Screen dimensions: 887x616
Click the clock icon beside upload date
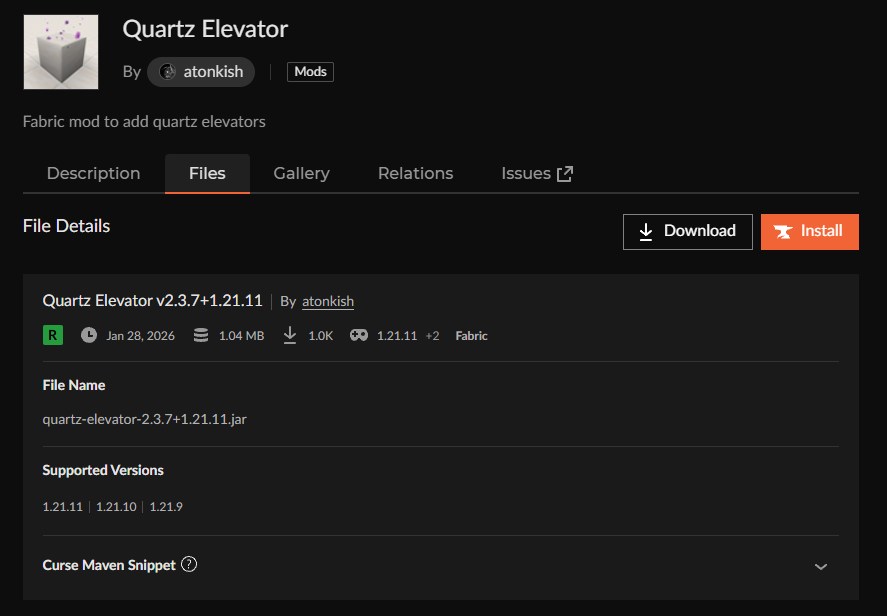(89, 336)
